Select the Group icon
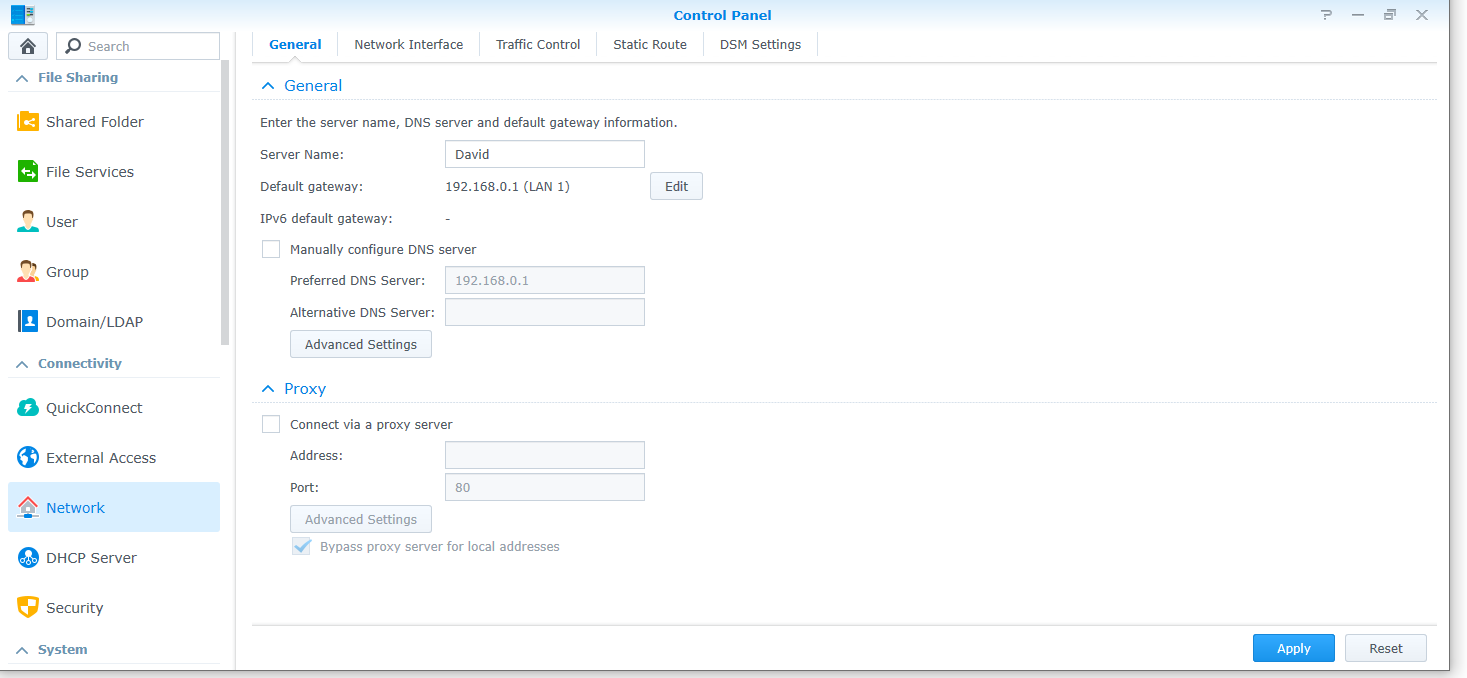Viewport: 1467px width, 678px height. pyautogui.click(x=28, y=272)
